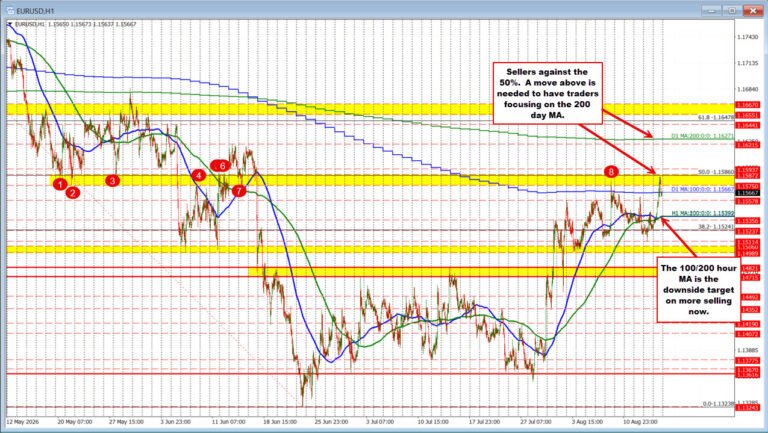Viewport: 768px width, 433px height.
Task: Click the 38.2 - 1.15241 Fibonacci label
Action: [716, 227]
